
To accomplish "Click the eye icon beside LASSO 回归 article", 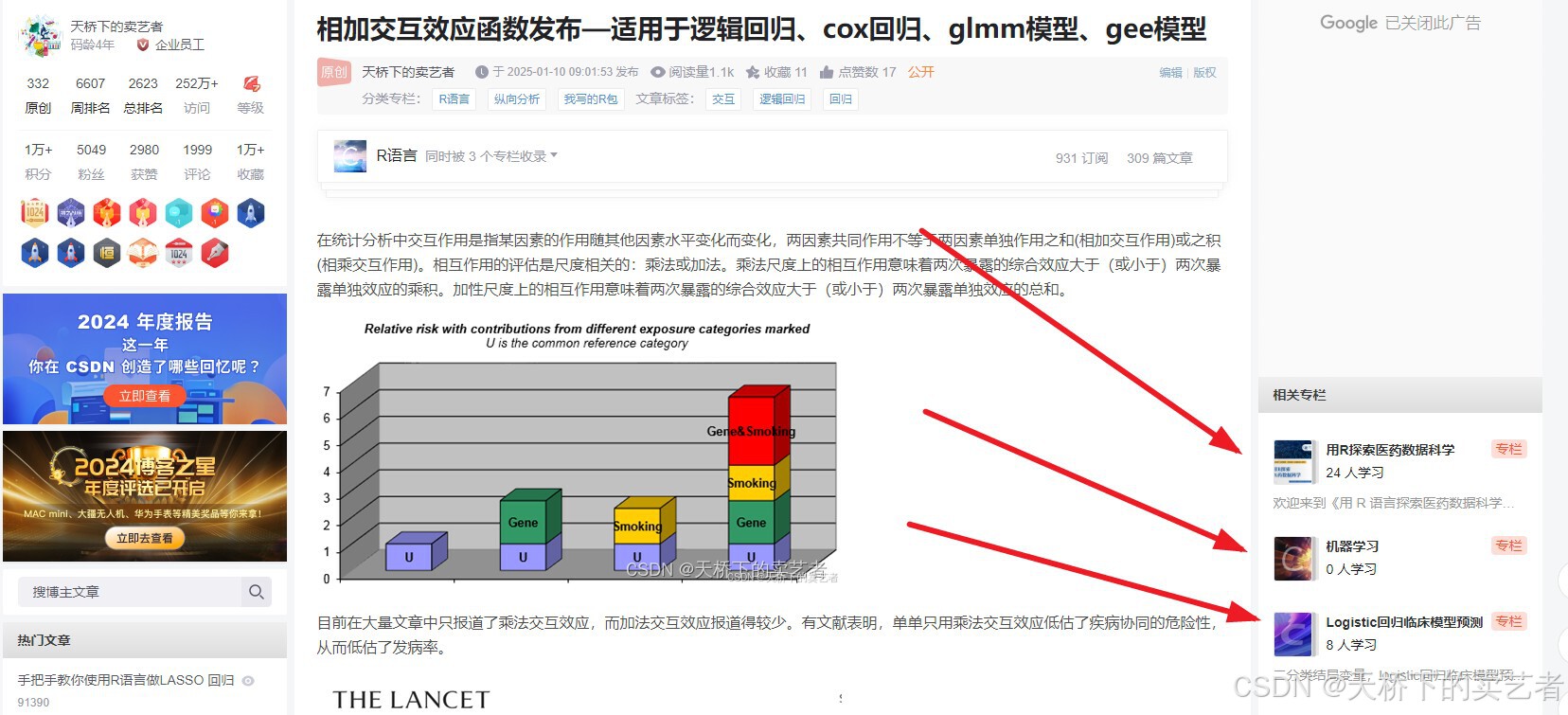I will (248, 681).
